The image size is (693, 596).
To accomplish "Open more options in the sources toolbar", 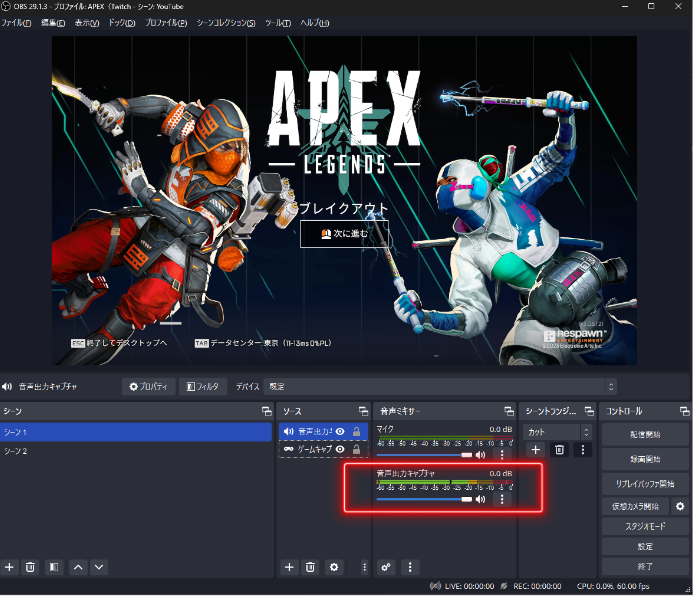I will [364, 567].
